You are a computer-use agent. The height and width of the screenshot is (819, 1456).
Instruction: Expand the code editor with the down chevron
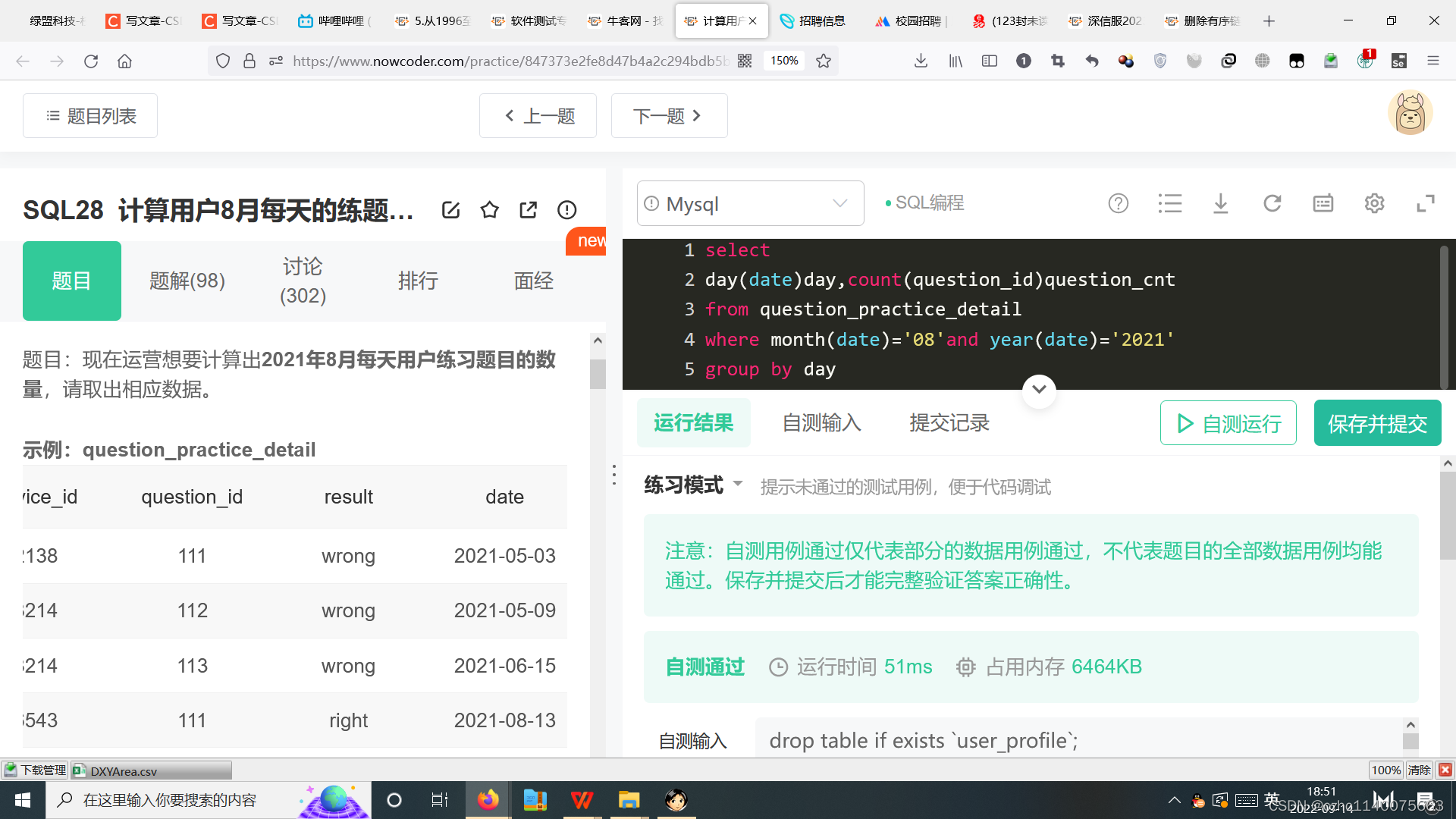[x=1039, y=391]
